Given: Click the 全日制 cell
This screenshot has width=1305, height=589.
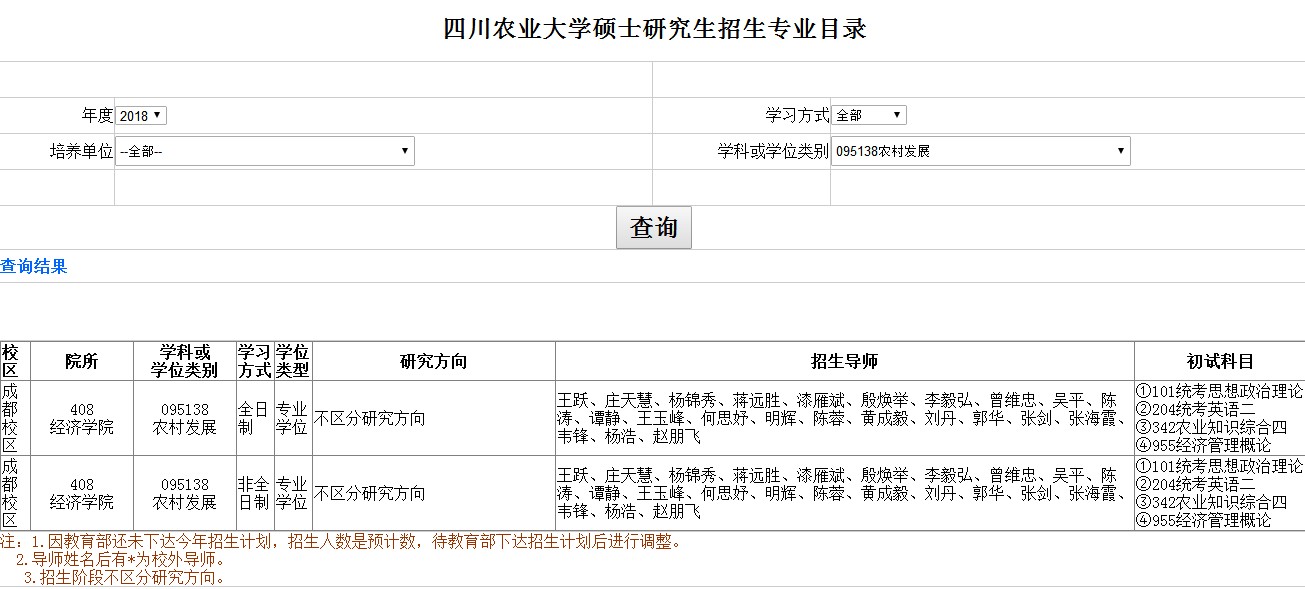Looking at the screenshot, I should (x=255, y=418).
